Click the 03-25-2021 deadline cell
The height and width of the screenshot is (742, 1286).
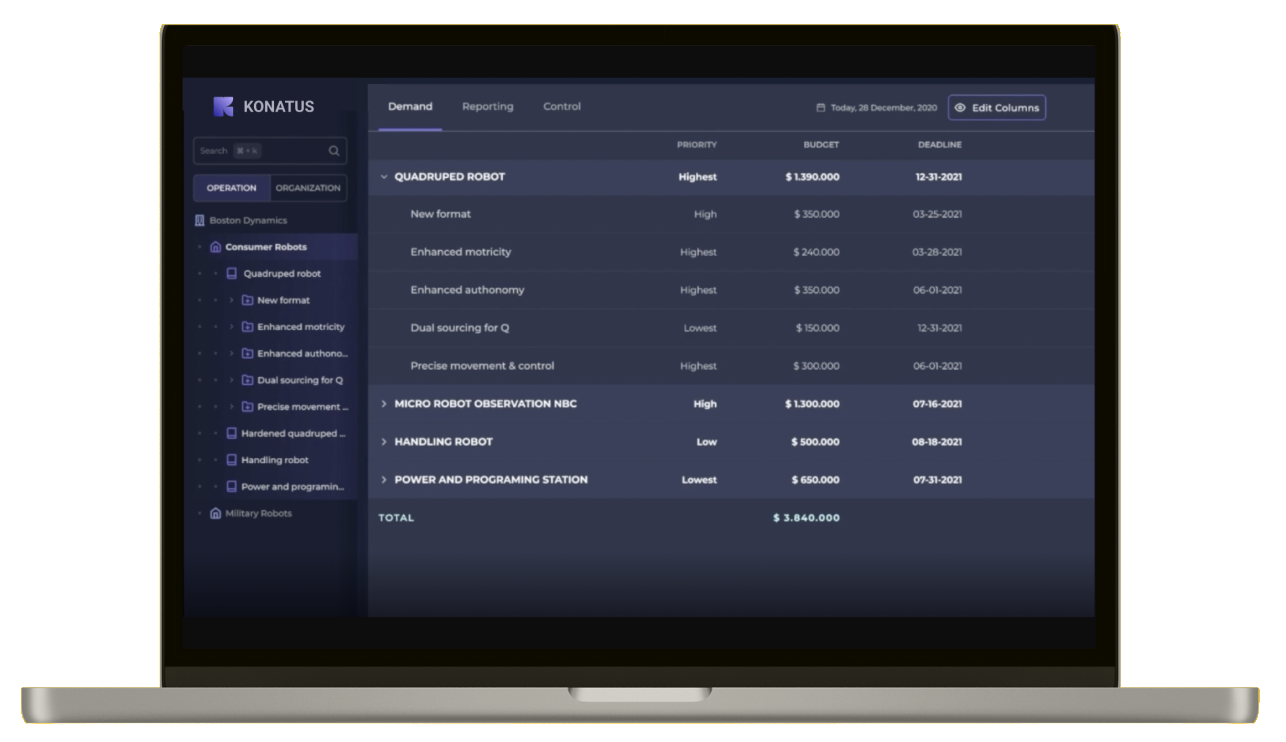(x=937, y=214)
